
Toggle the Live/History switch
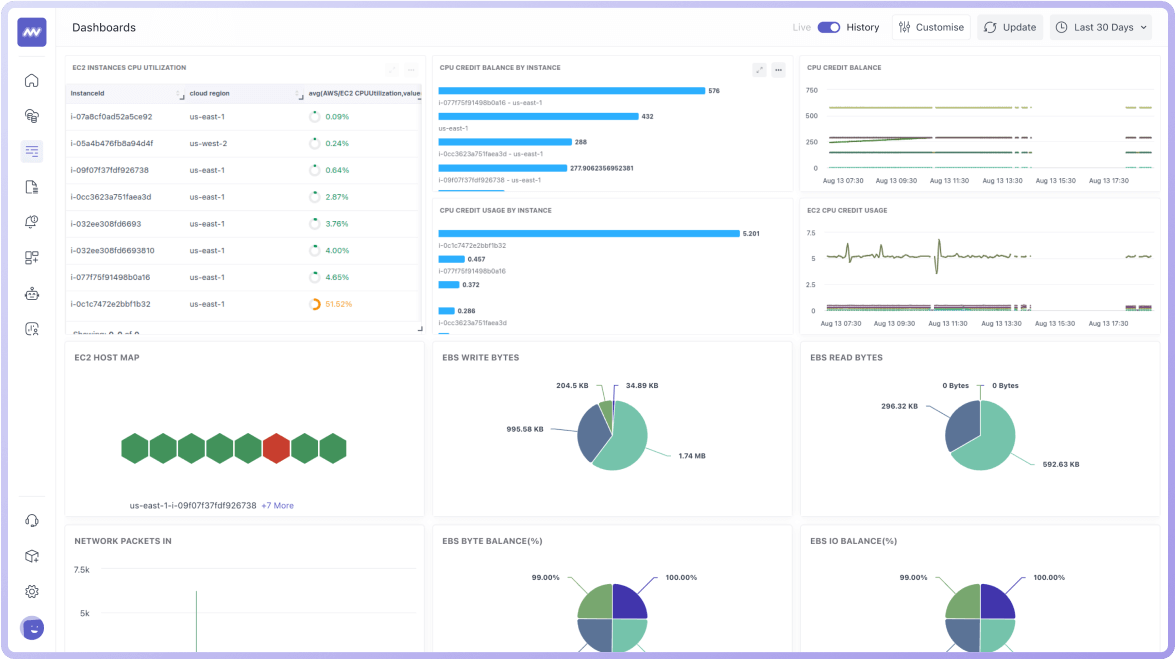coord(829,27)
